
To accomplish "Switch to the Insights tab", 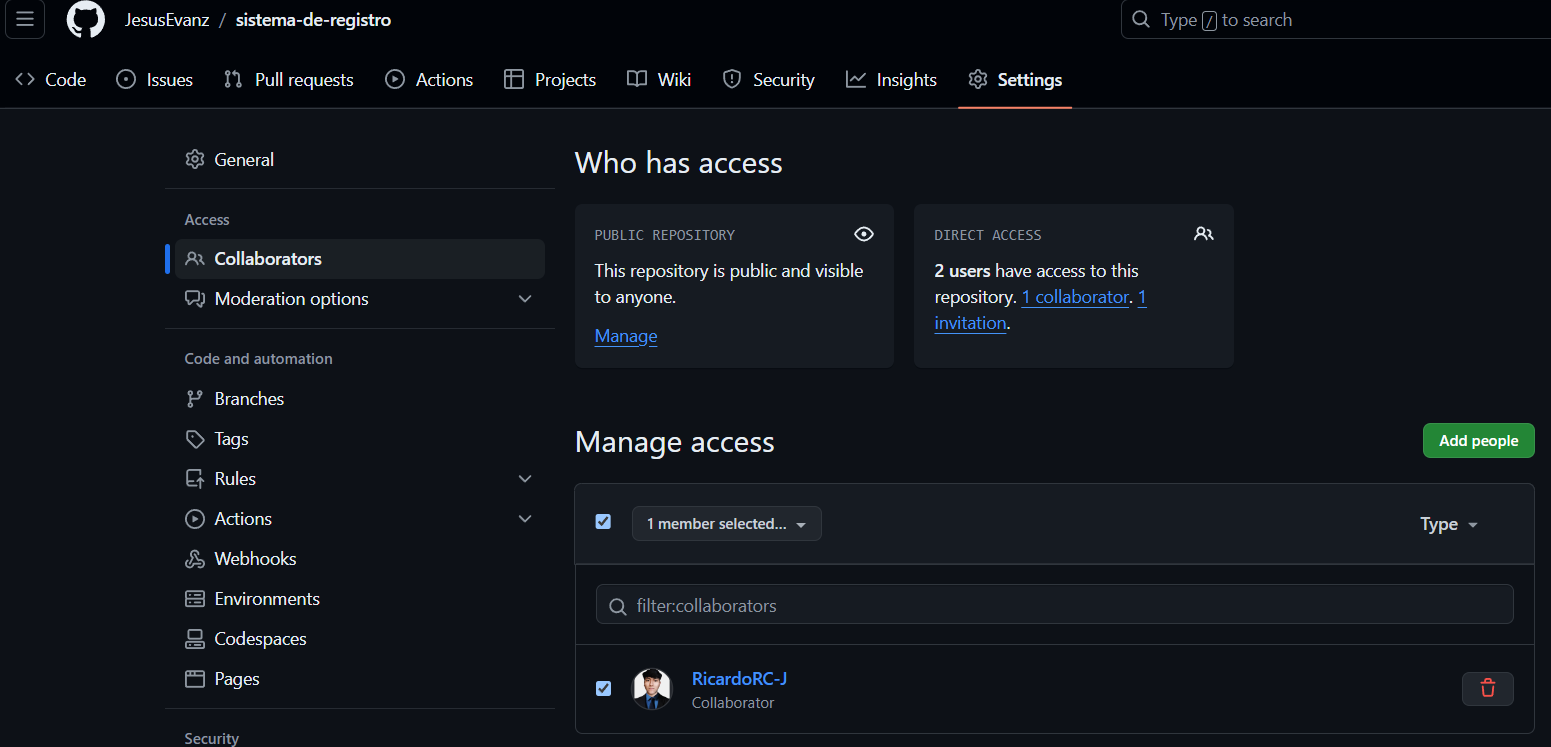I will coord(892,80).
